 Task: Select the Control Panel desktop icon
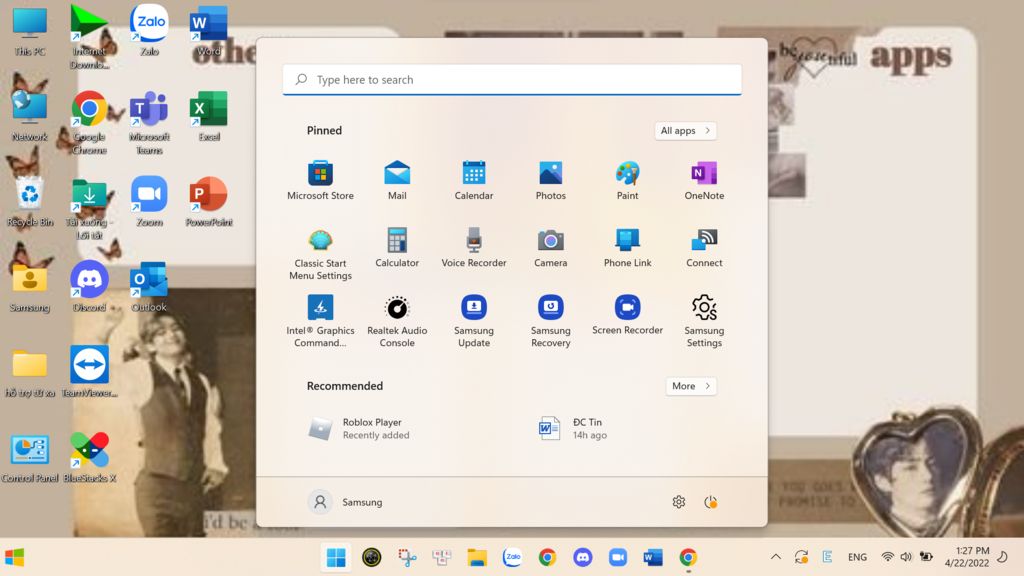click(30, 457)
